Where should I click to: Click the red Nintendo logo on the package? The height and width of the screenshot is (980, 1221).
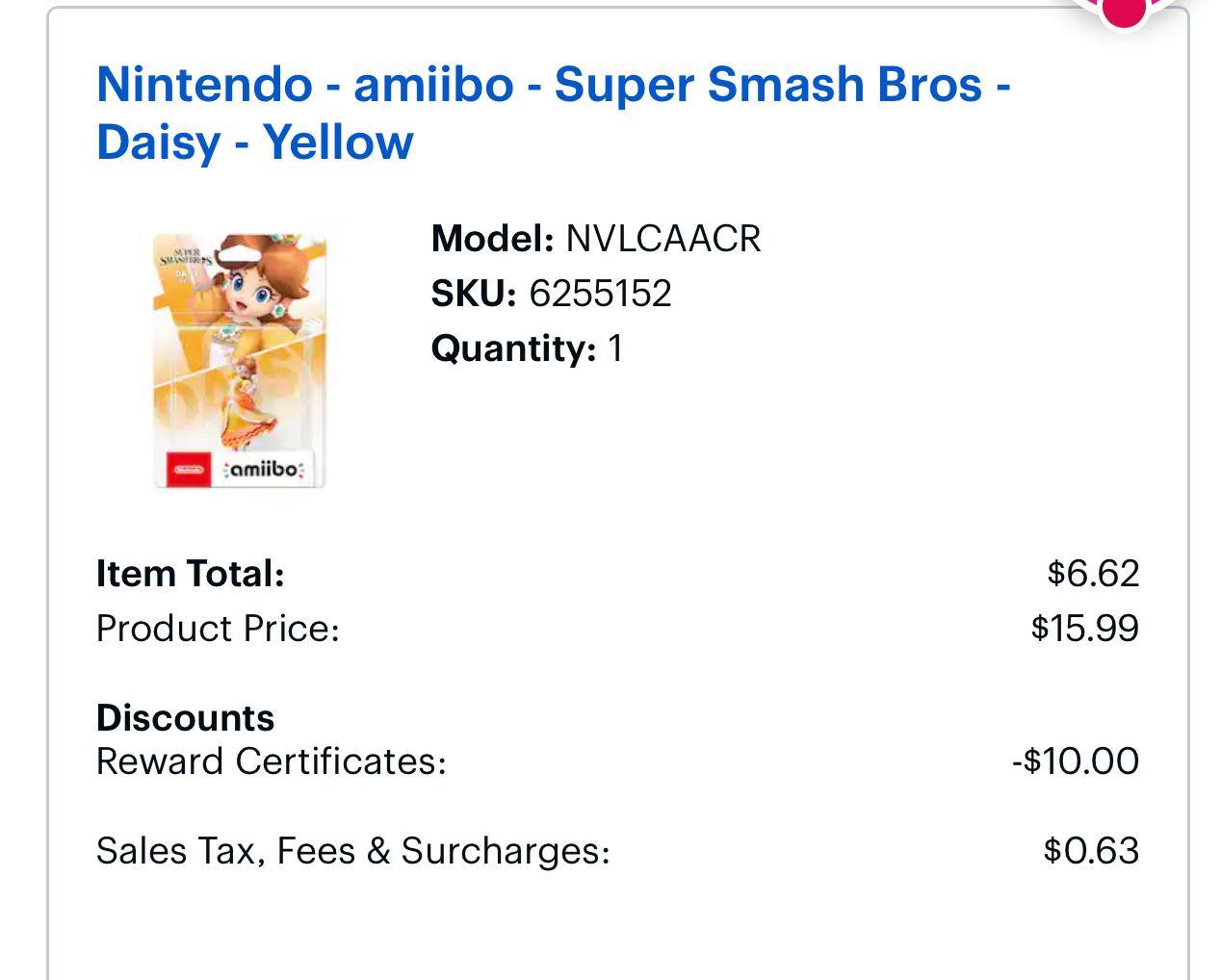pos(188,469)
